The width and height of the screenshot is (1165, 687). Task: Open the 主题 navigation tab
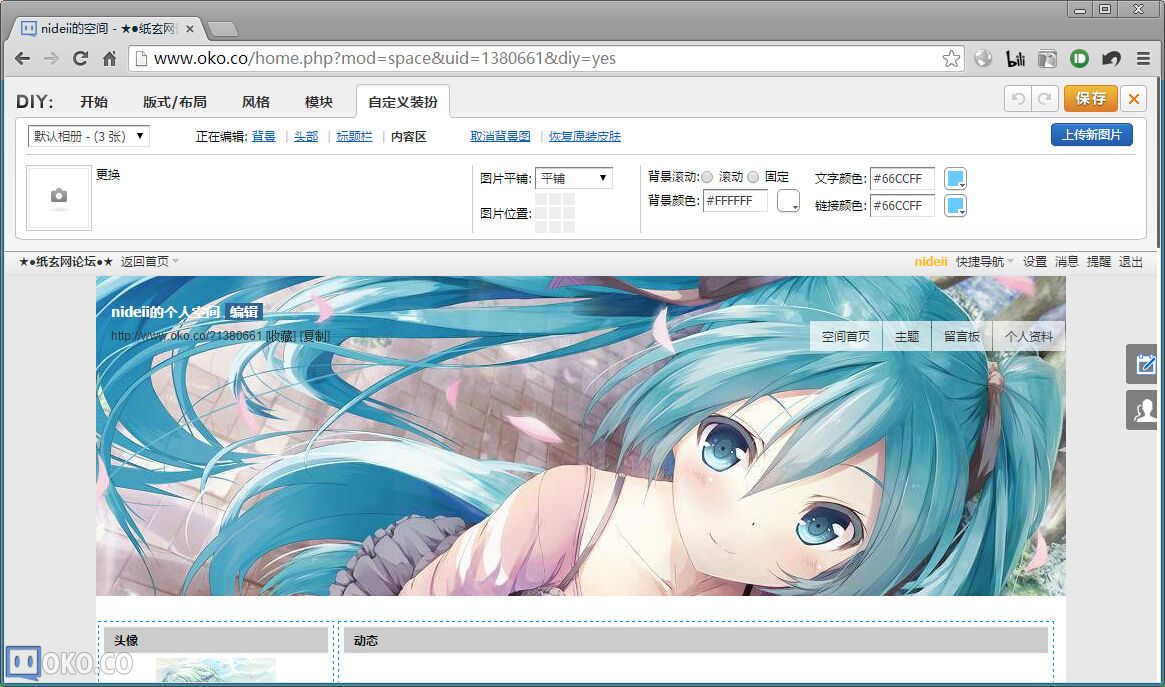pyautogui.click(x=907, y=336)
